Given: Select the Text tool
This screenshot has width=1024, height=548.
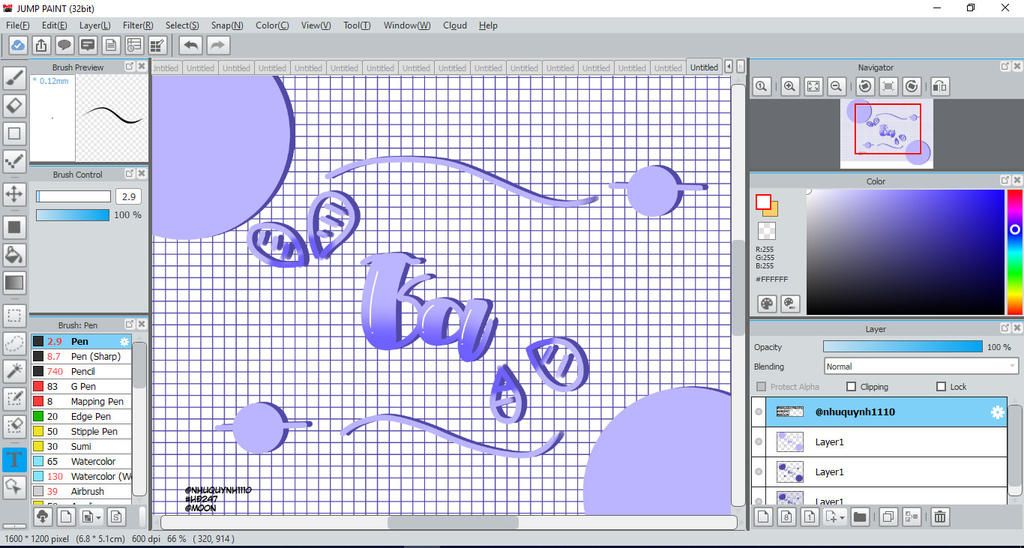Looking at the screenshot, I should point(14,459).
